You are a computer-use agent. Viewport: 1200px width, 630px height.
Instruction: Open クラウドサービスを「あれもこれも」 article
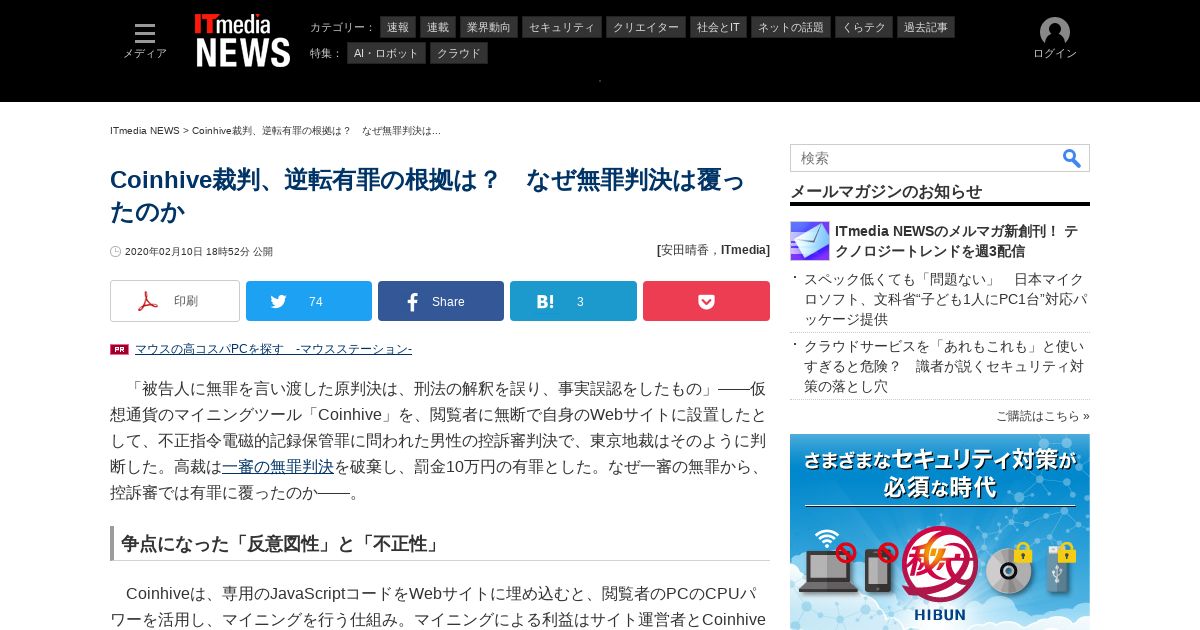944,366
